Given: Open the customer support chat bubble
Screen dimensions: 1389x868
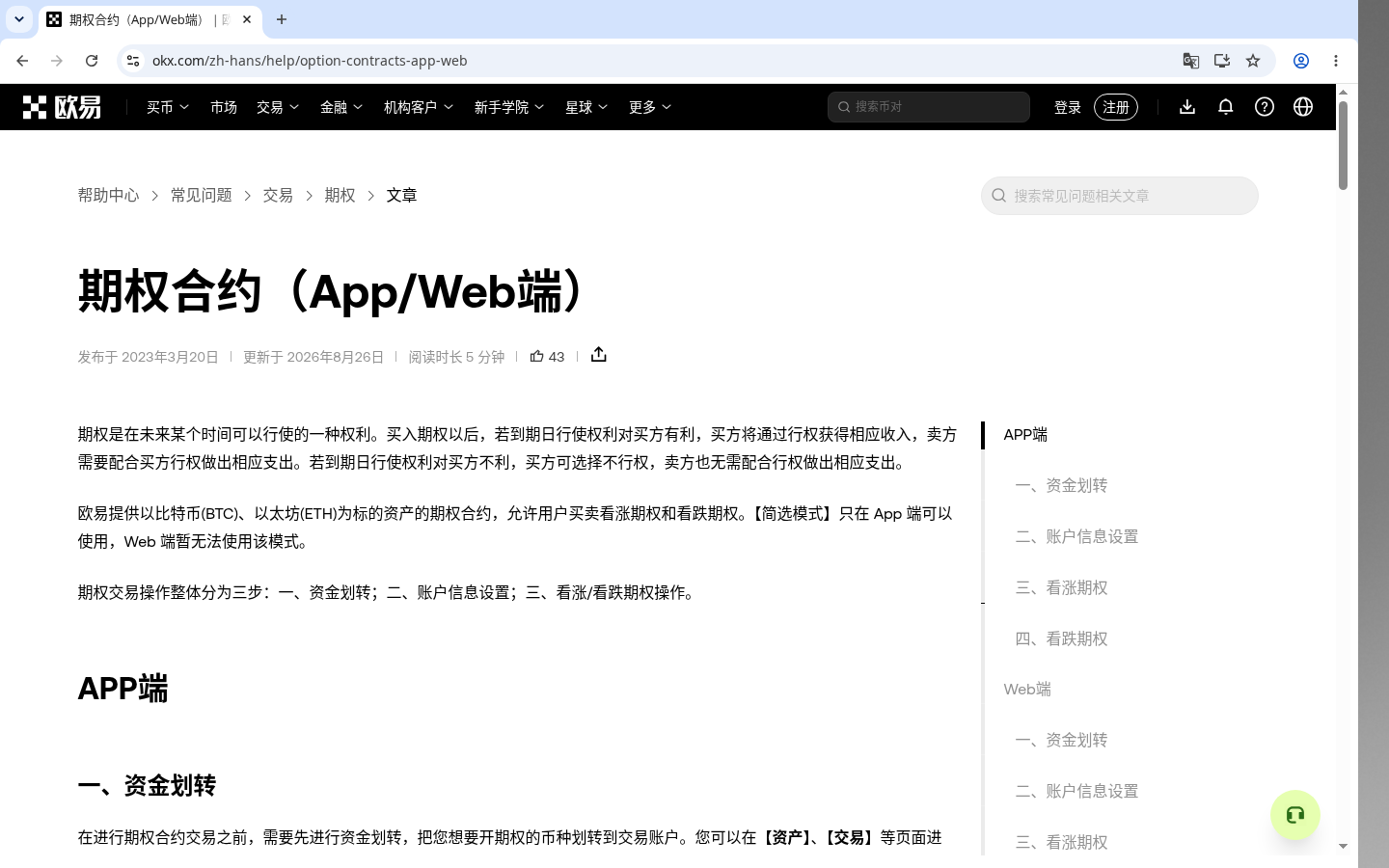Looking at the screenshot, I should [x=1295, y=815].
